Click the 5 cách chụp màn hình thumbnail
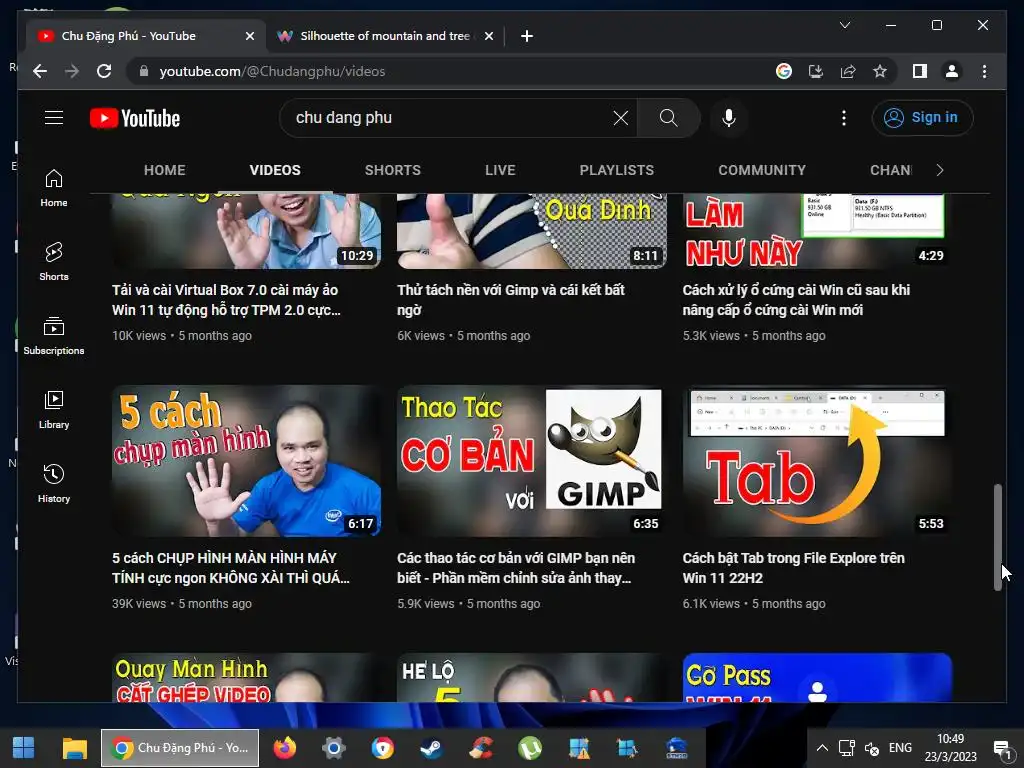The height and width of the screenshot is (768, 1024). click(246, 461)
